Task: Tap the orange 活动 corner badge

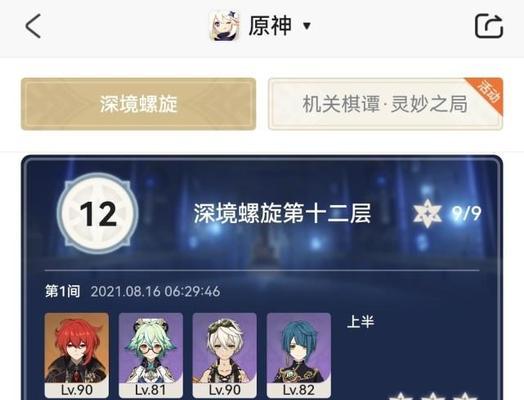Action: point(489,91)
